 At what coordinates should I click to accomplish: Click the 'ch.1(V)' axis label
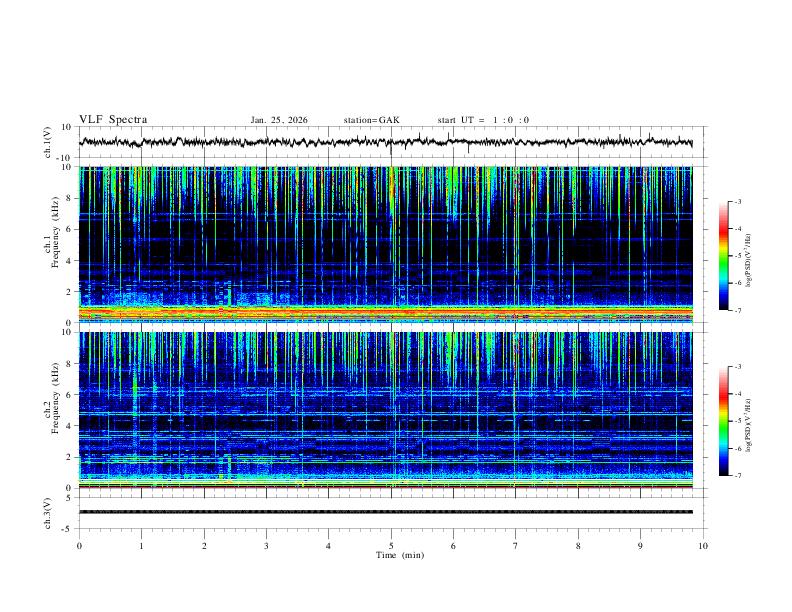pos(48,142)
